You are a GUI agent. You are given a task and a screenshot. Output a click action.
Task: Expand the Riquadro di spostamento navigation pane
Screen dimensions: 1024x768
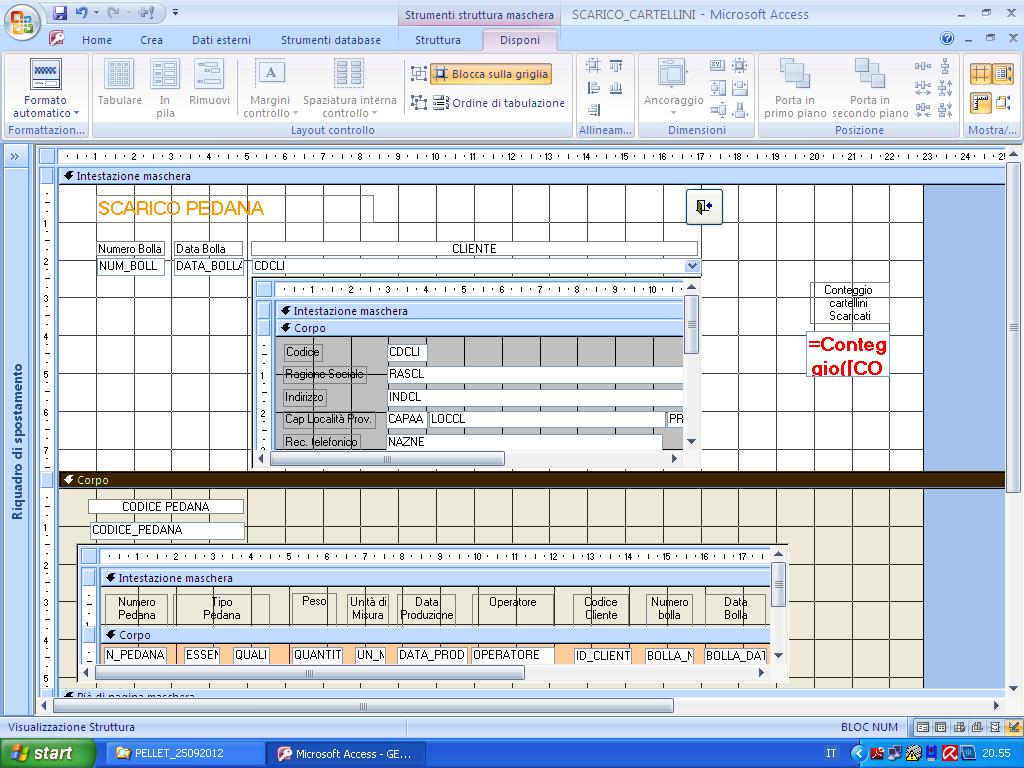14,156
